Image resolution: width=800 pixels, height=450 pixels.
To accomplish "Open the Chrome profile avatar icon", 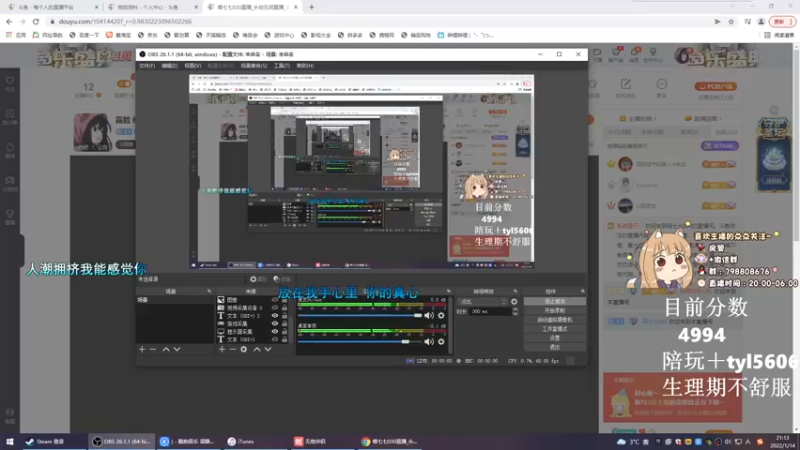I will pos(761,21).
